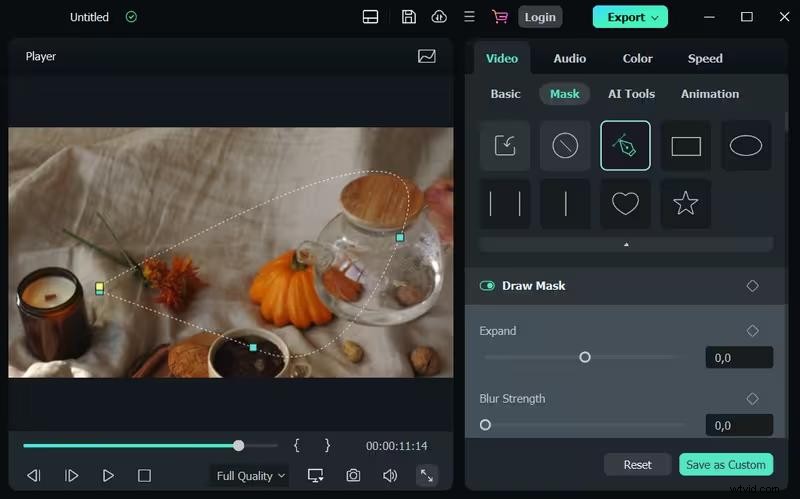Open the shopping cart icon

tap(500, 17)
